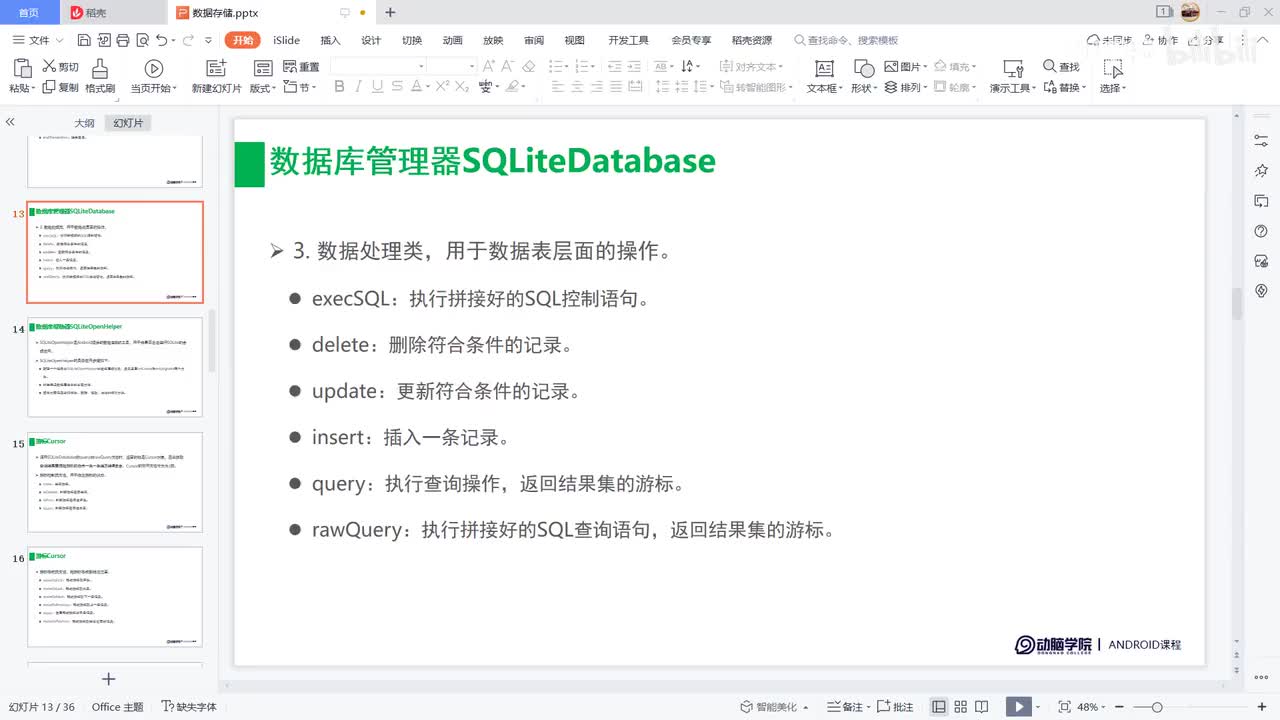Viewport: 1280px width, 720px height.
Task: Reset the slide layout with 重置
Action: (x=301, y=67)
